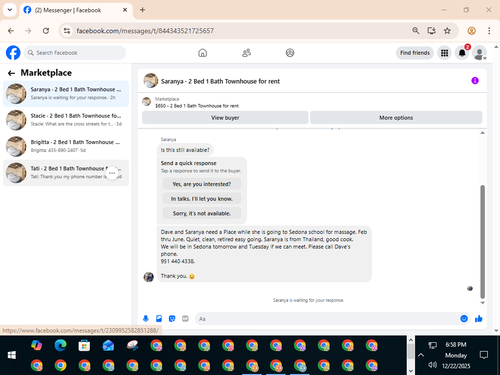500x375 pixels.
Task: Open Saranya townhouse conversation in list
Action: point(66,93)
